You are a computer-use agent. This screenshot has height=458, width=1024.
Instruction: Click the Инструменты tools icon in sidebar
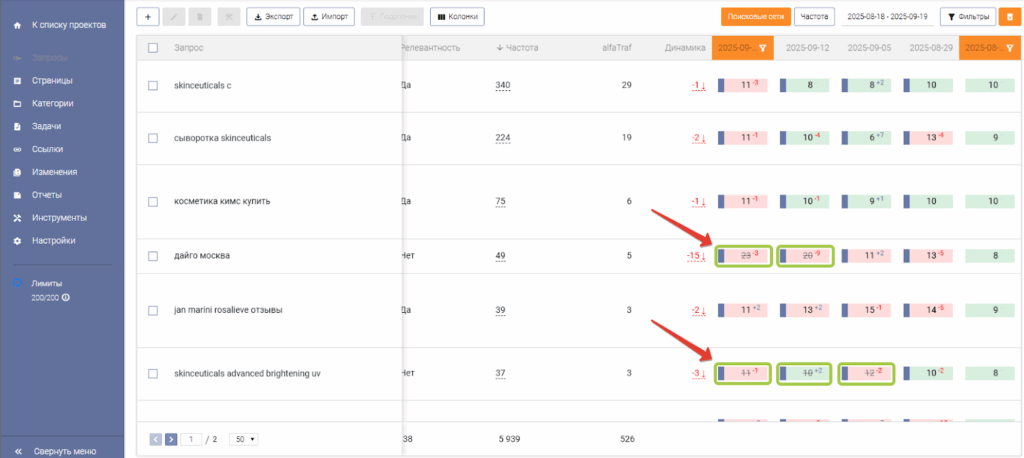tap(17, 218)
